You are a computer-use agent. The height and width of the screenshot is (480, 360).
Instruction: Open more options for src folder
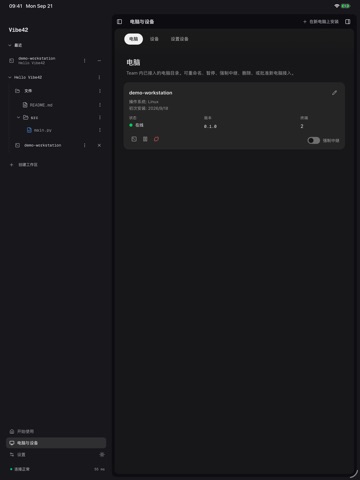pos(100,117)
